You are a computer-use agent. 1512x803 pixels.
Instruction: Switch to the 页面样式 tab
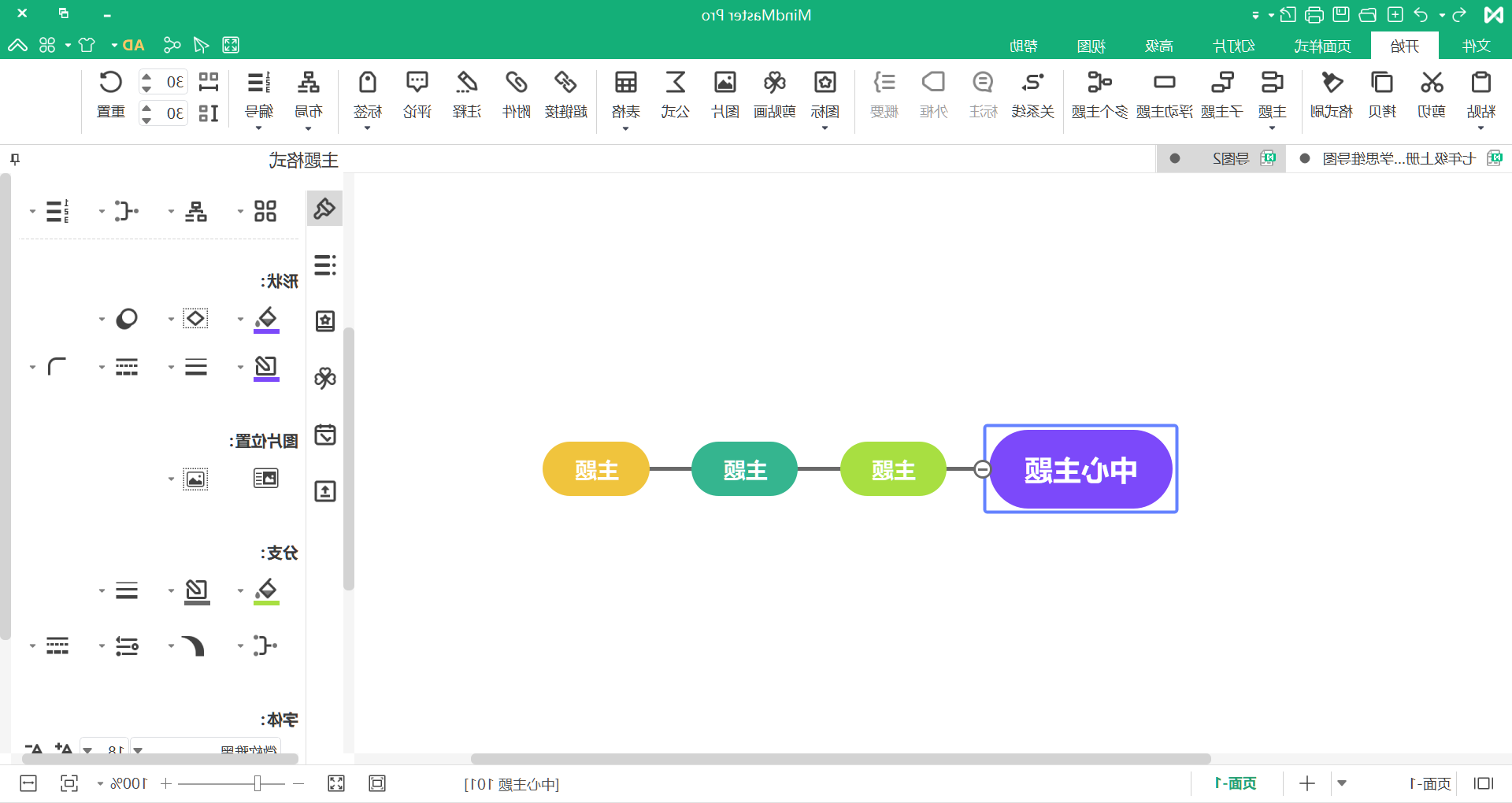[x=1323, y=46]
